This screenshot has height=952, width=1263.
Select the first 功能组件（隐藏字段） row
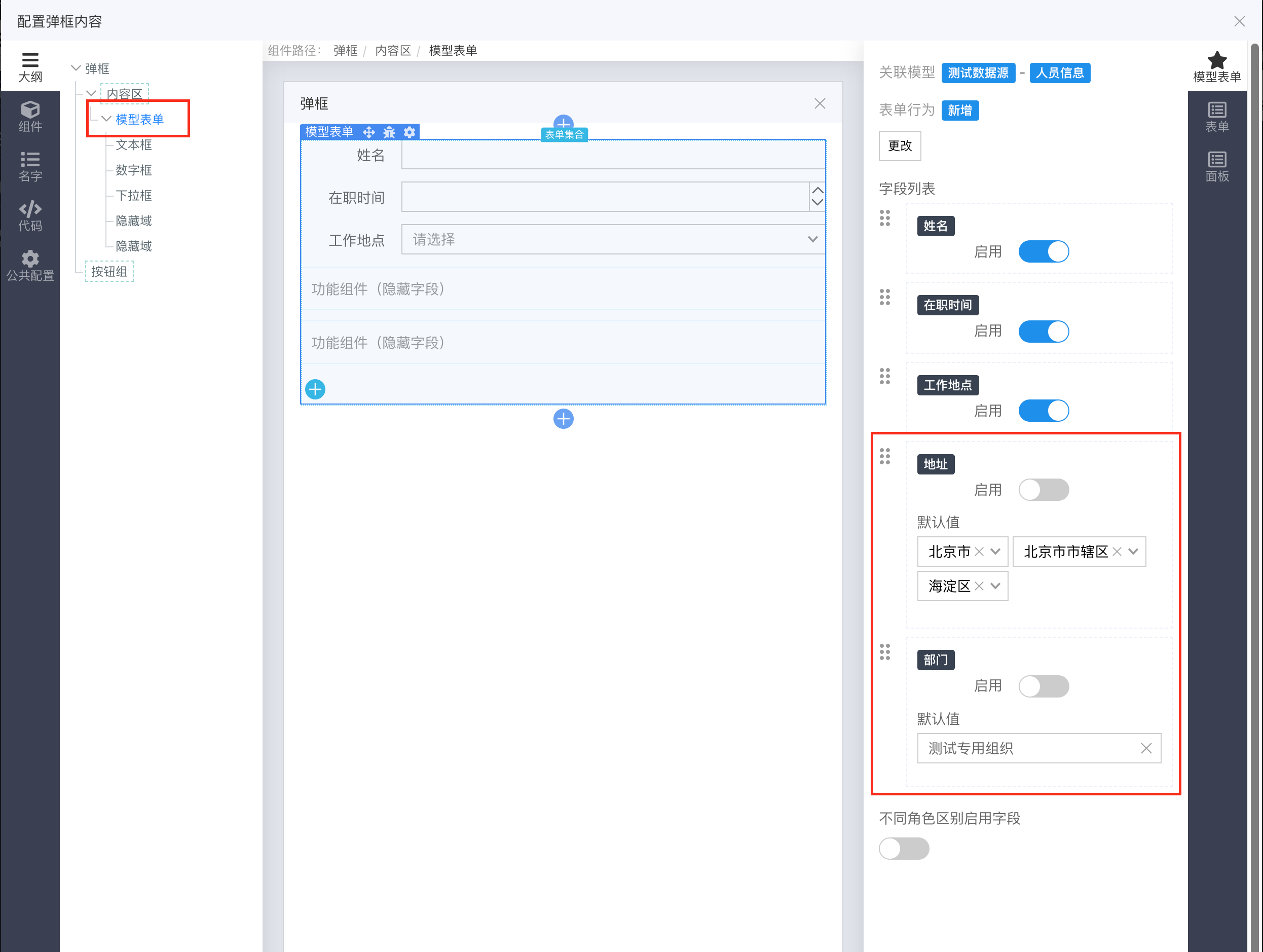point(563,289)
